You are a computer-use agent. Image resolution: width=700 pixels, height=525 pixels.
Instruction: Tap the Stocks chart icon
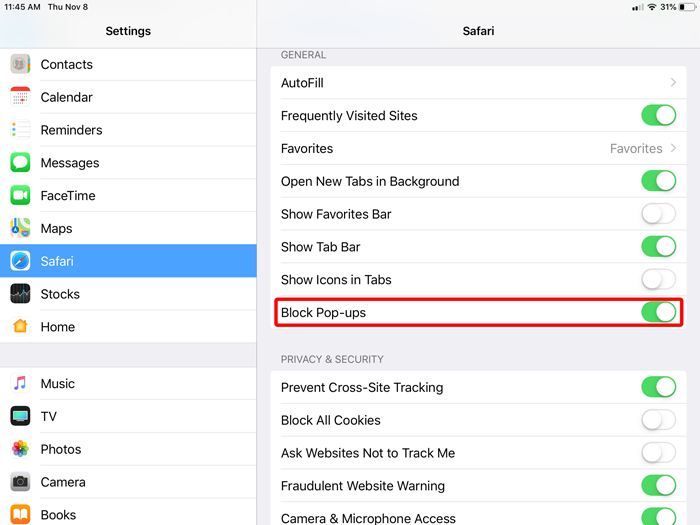20,294
